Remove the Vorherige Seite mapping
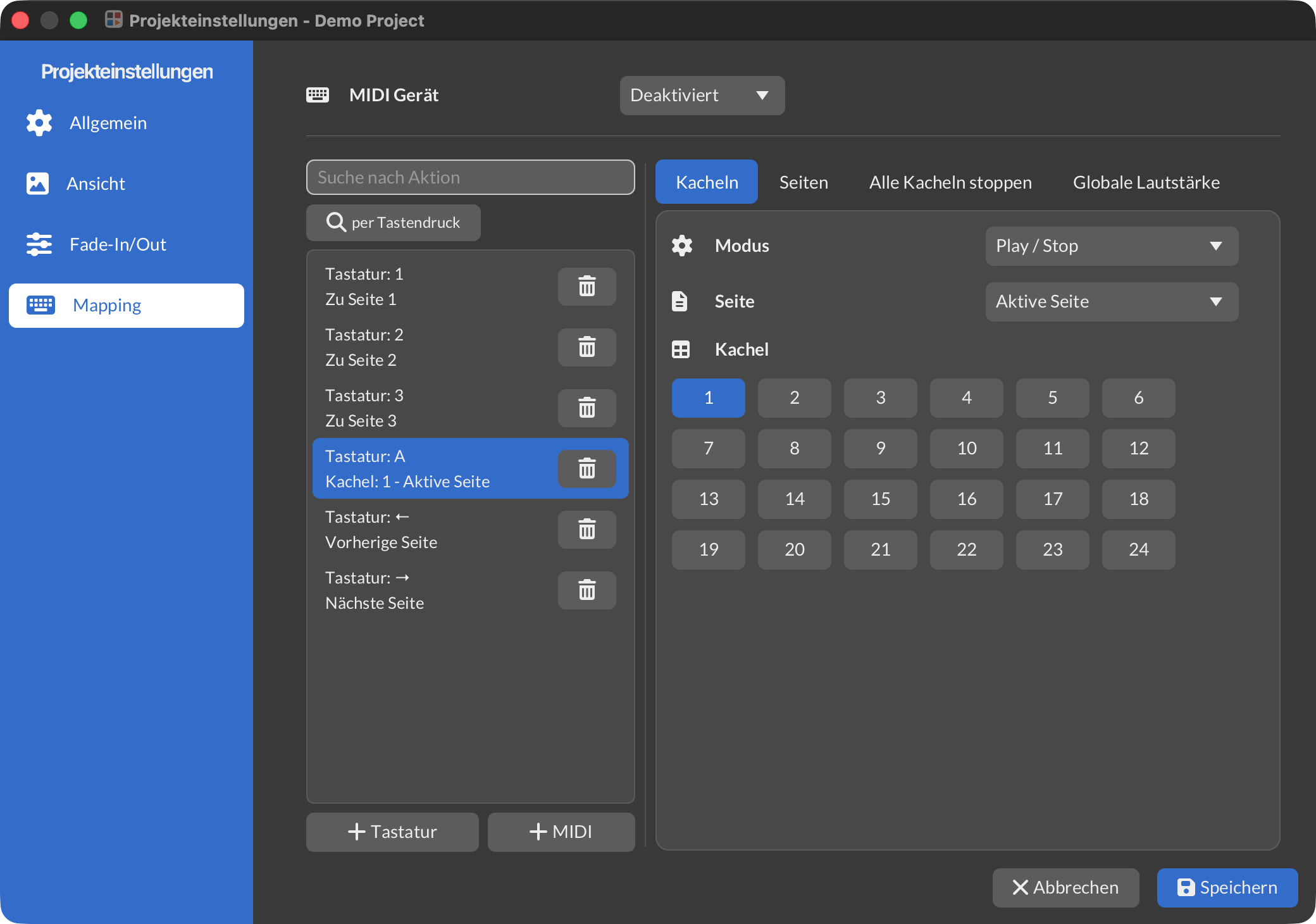 pos(587,530)
